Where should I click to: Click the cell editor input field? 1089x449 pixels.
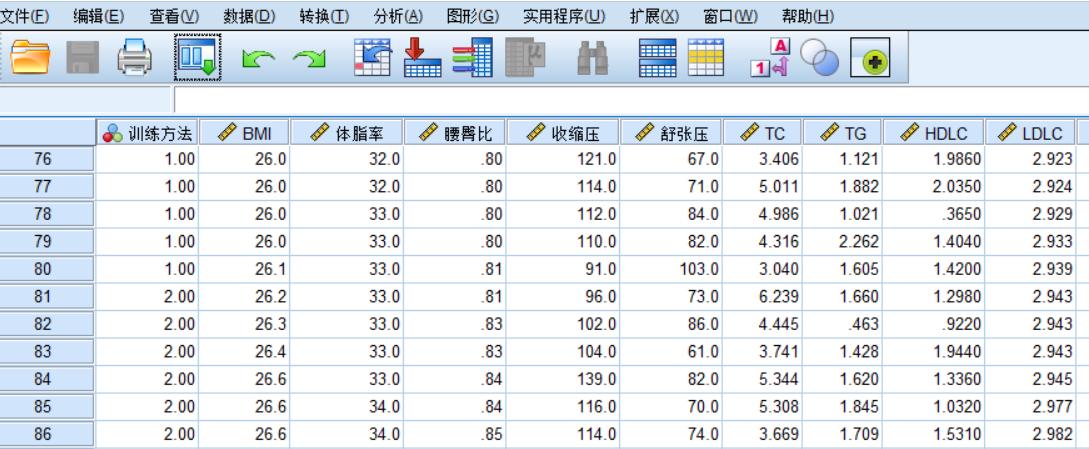click(x=631, y=101)
